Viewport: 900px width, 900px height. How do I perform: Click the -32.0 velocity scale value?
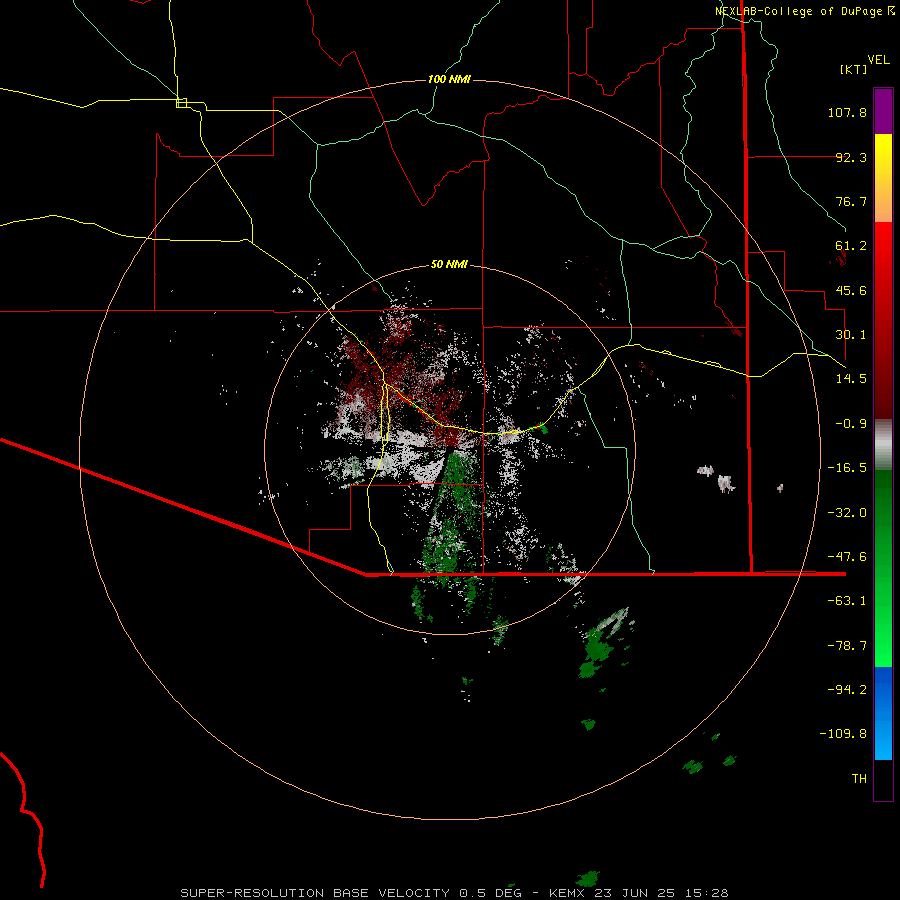pos(847,513)
